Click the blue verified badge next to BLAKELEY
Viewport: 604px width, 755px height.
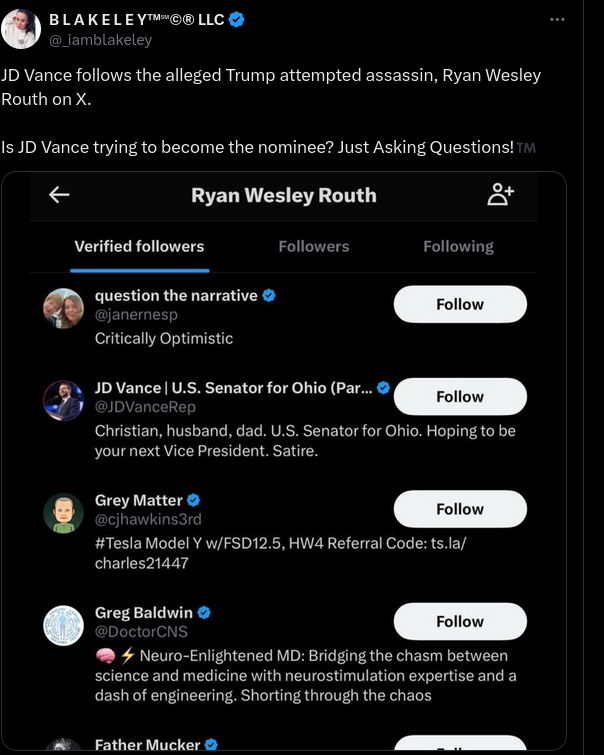coord(238,20)
